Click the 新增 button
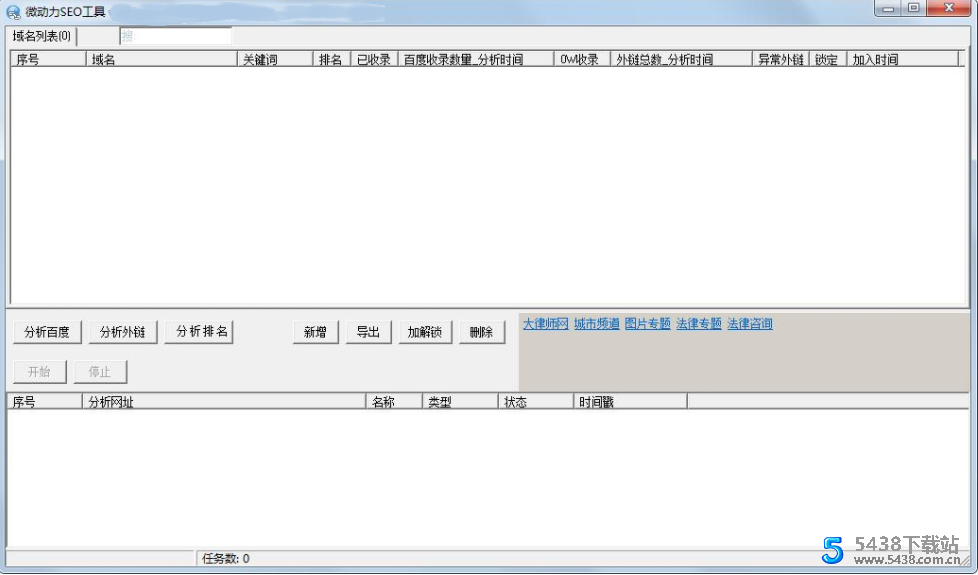The width and height of the screenshot is (978, 575). [316, 332]
